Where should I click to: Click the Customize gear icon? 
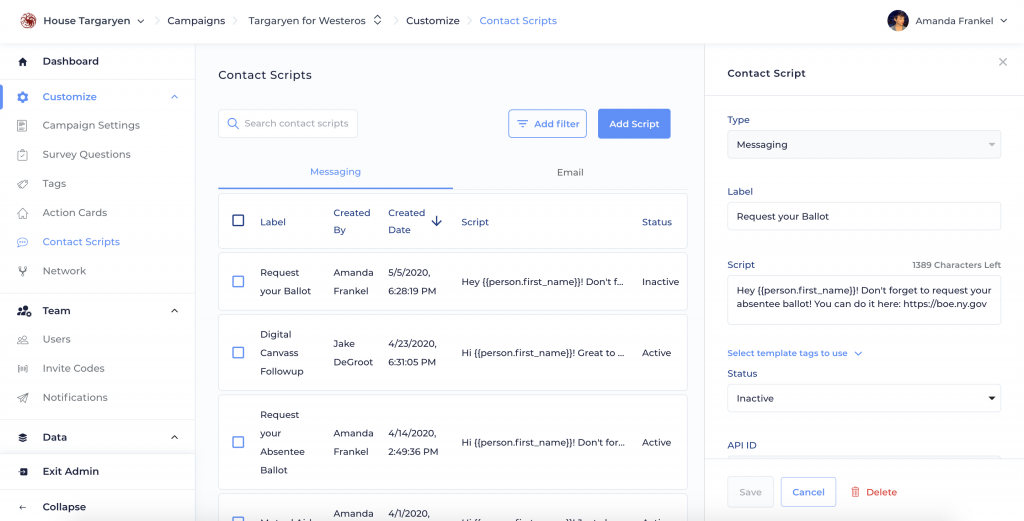[23, 97]
